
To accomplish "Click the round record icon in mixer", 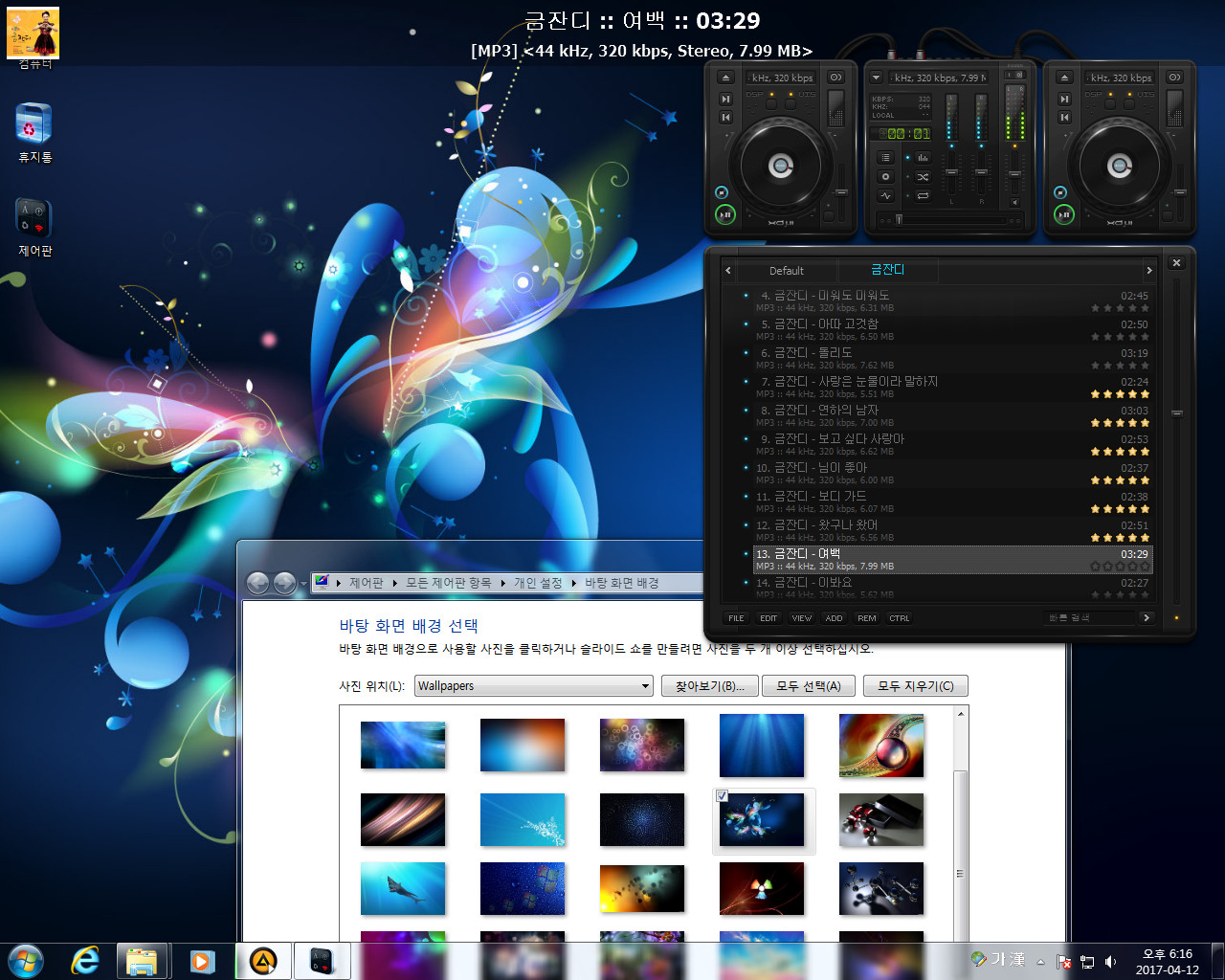I will click(x=885, y=176).
